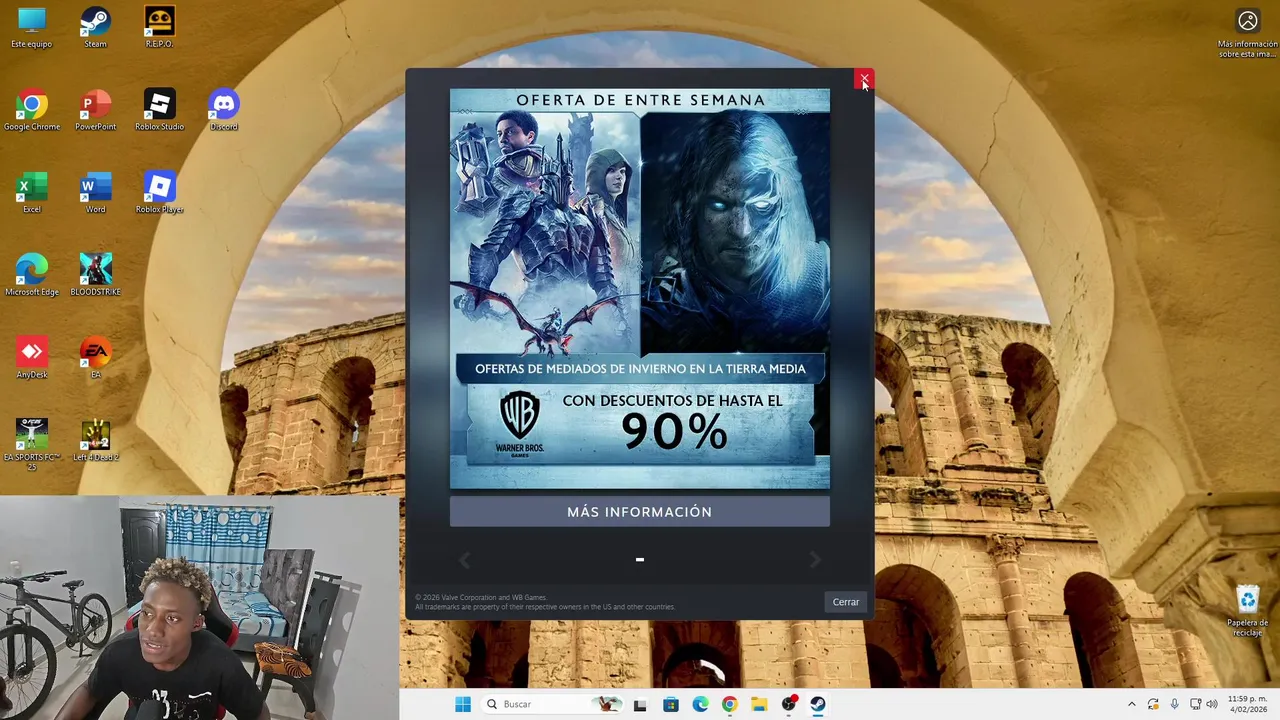Open Microsoft Edge from the taskbar
This screenshot has width=1280, height=720.
(700, 704)
